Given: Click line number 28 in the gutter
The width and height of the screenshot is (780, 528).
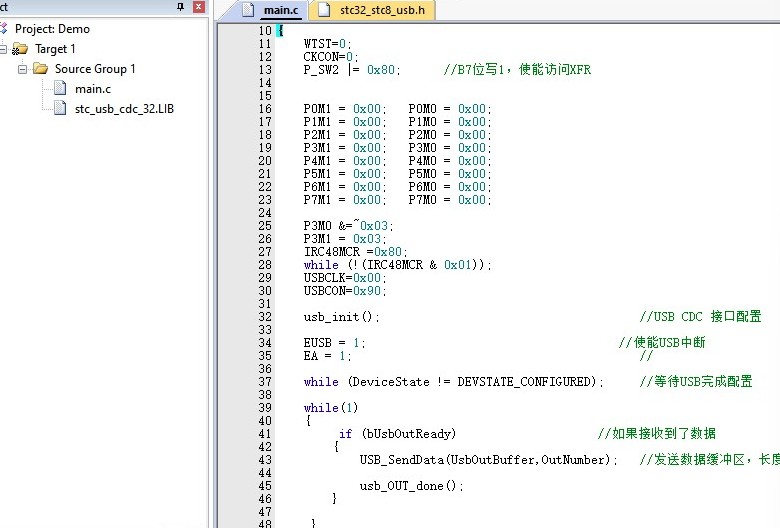Looking at the screenshot, I should (x=265, y=265).
